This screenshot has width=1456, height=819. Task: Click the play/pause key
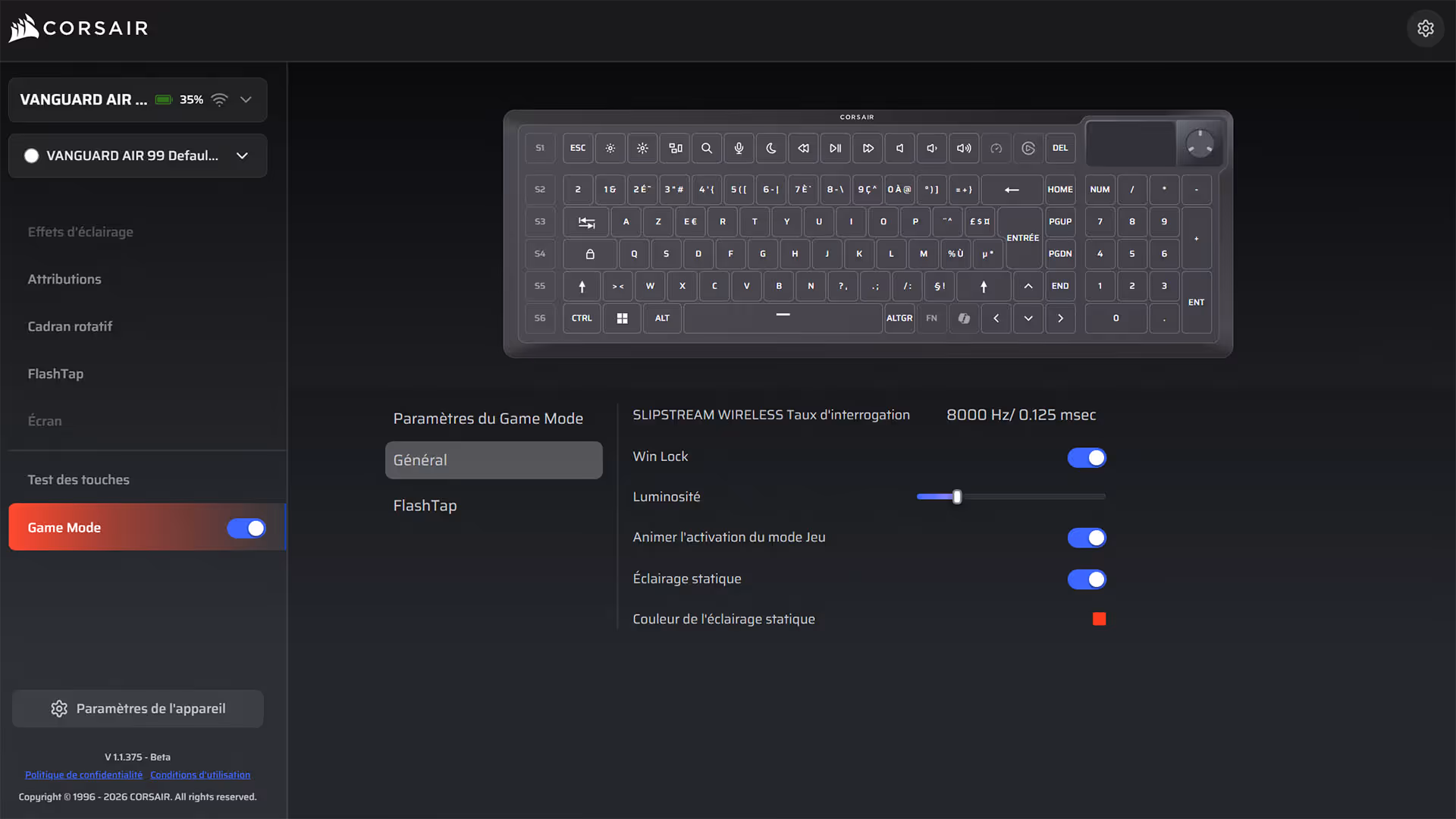point(835,148)
